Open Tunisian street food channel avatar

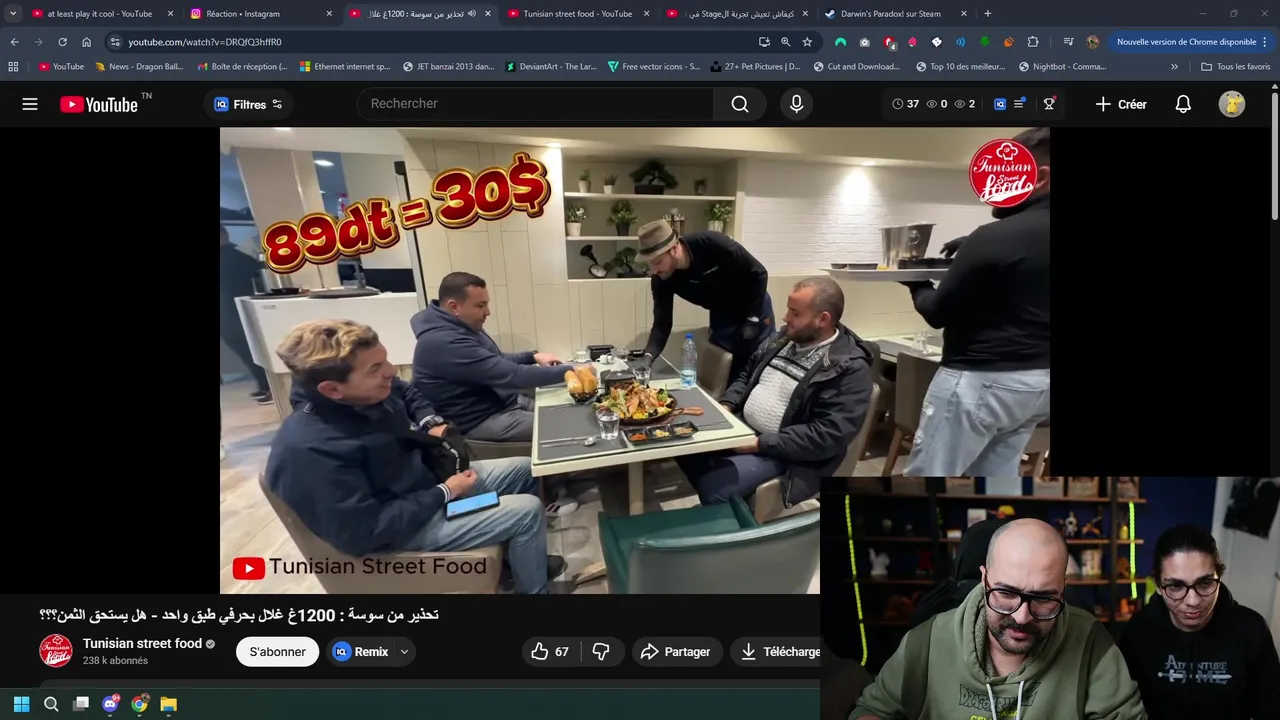56,651
